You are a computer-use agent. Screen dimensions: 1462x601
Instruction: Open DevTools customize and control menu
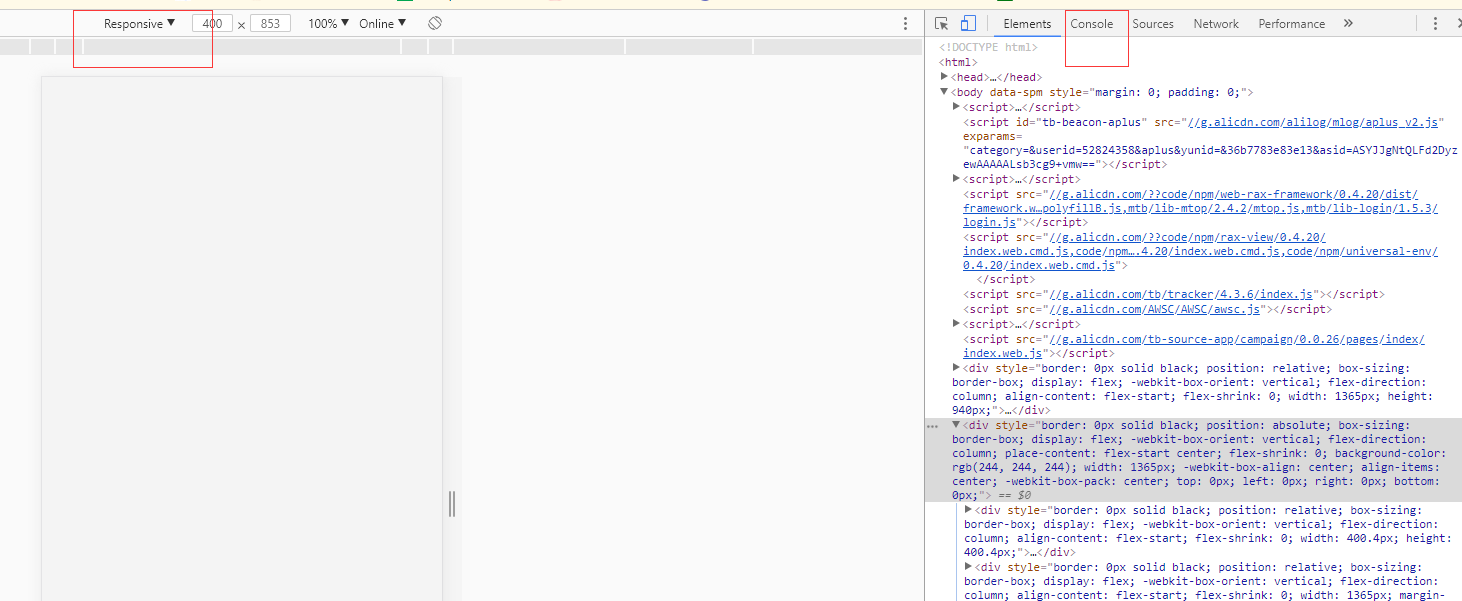pyautogui.click(x=1435, y=24)
